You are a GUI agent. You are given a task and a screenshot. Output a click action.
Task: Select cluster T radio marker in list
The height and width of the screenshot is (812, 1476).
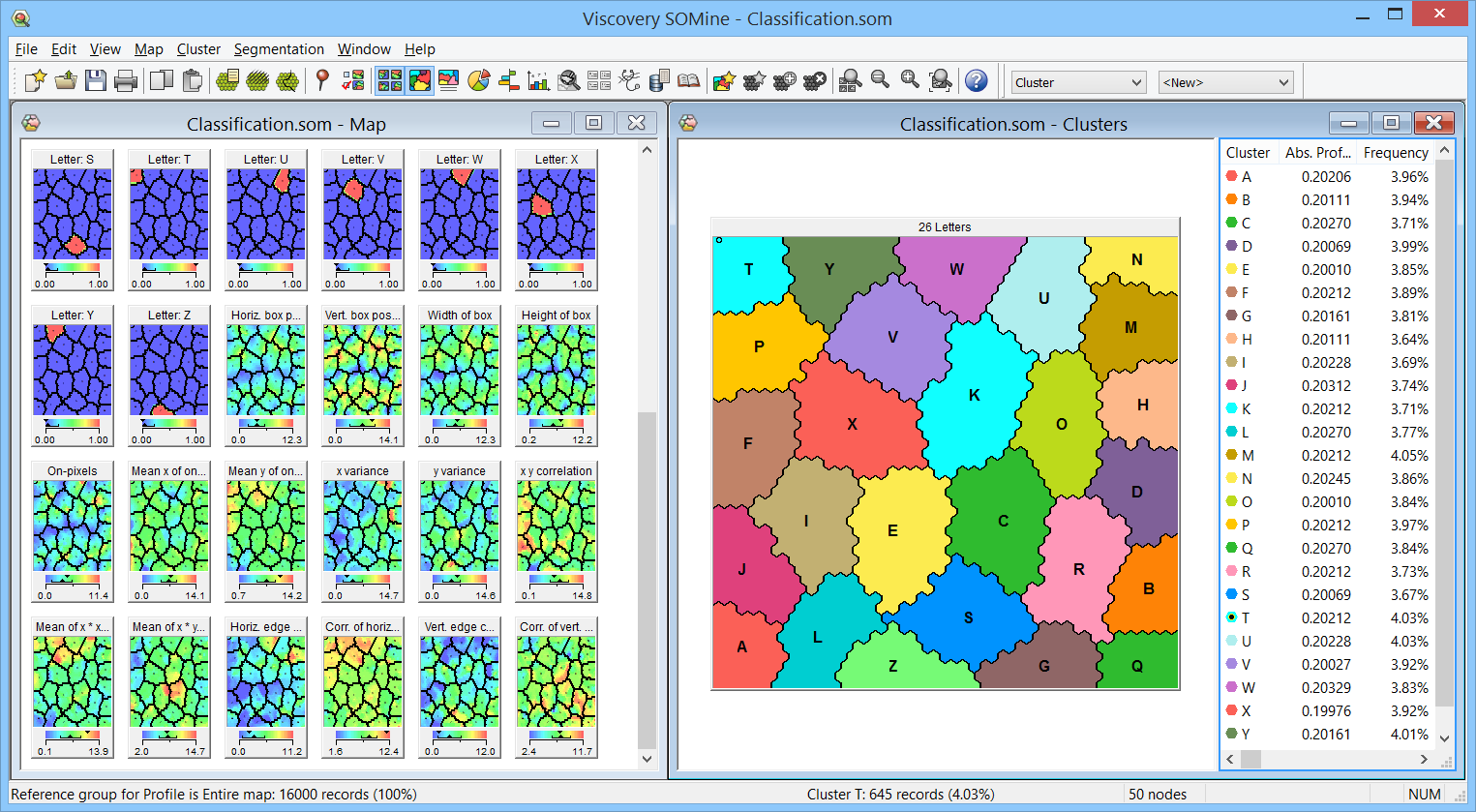(x=1231, y=617)
